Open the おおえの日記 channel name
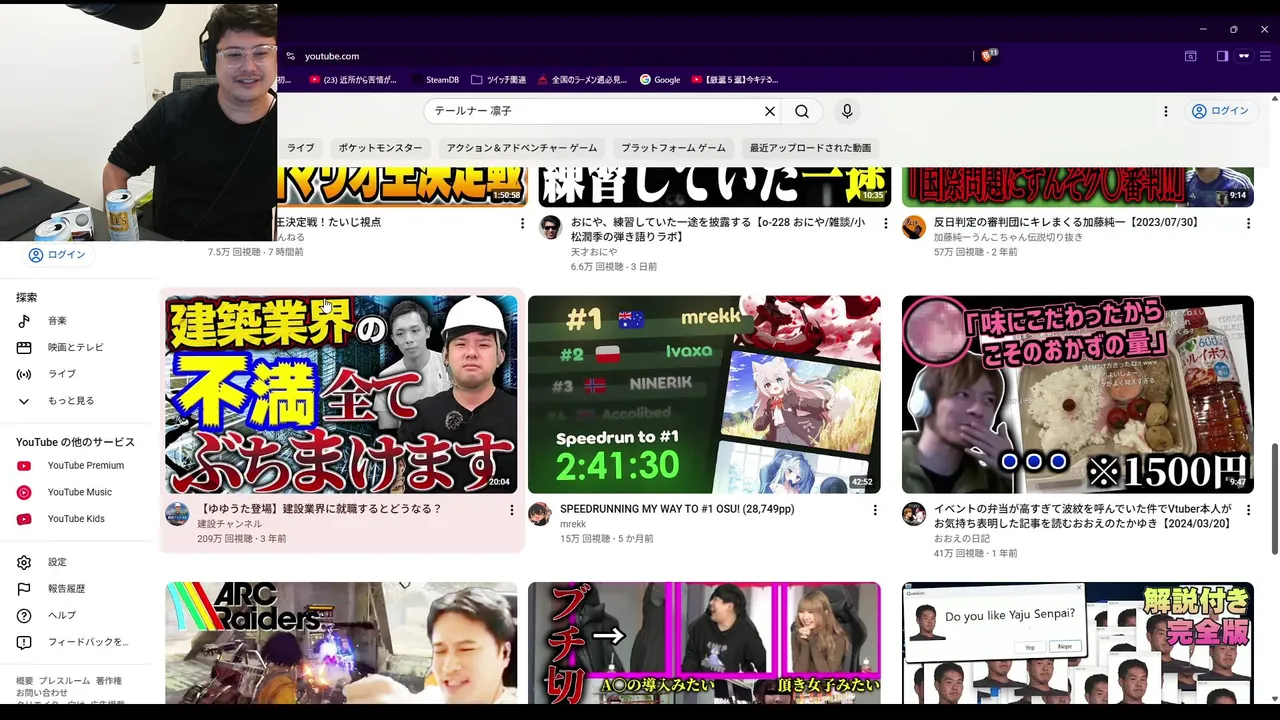Image resolution: width=1280 pixels, height=720 pixels. click(x=962, y=539)
